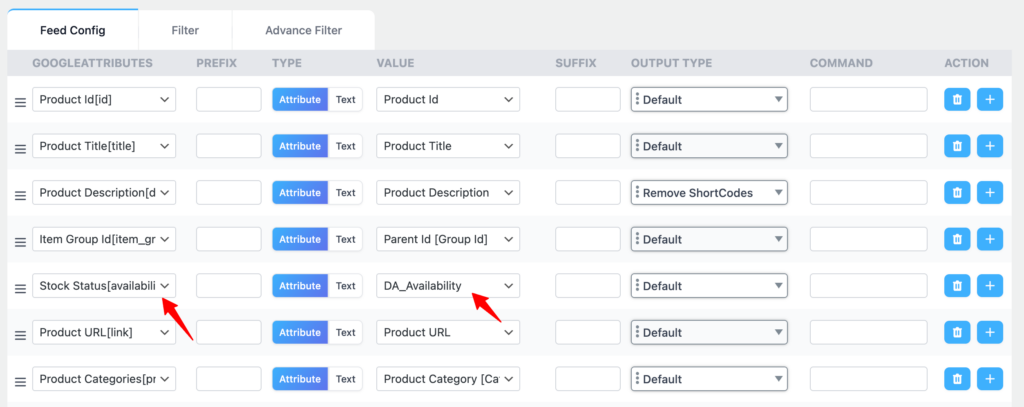
Task: Click the plus icon in Product Title row
Action: click(990, 146)
